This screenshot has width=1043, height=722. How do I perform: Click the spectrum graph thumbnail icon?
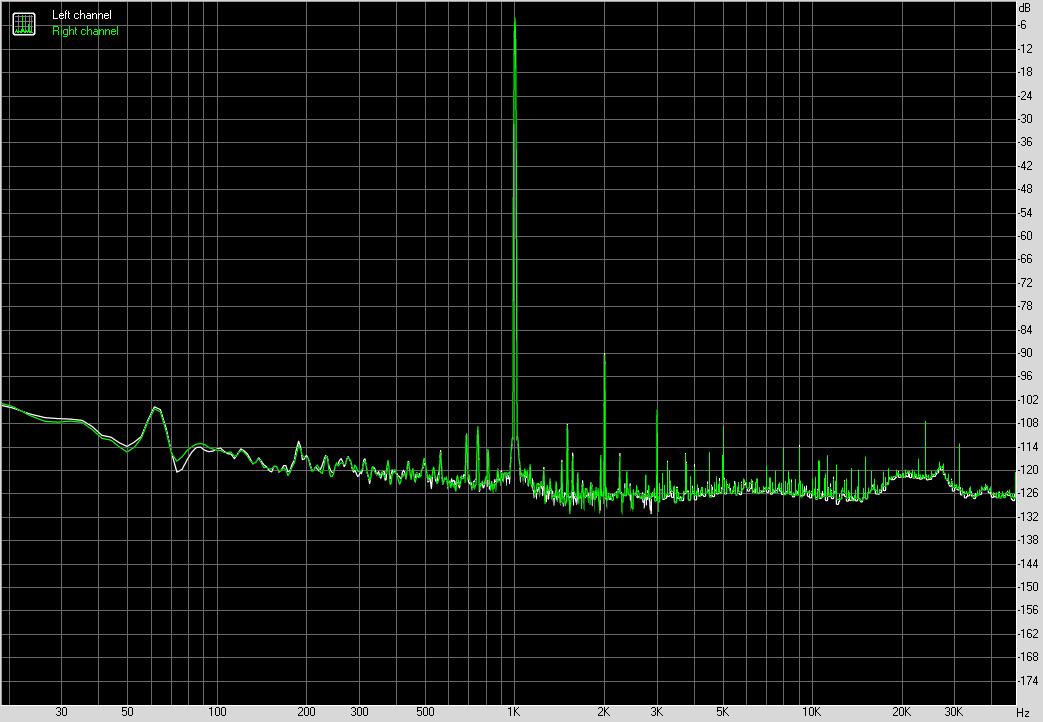[x=22, y=23]
